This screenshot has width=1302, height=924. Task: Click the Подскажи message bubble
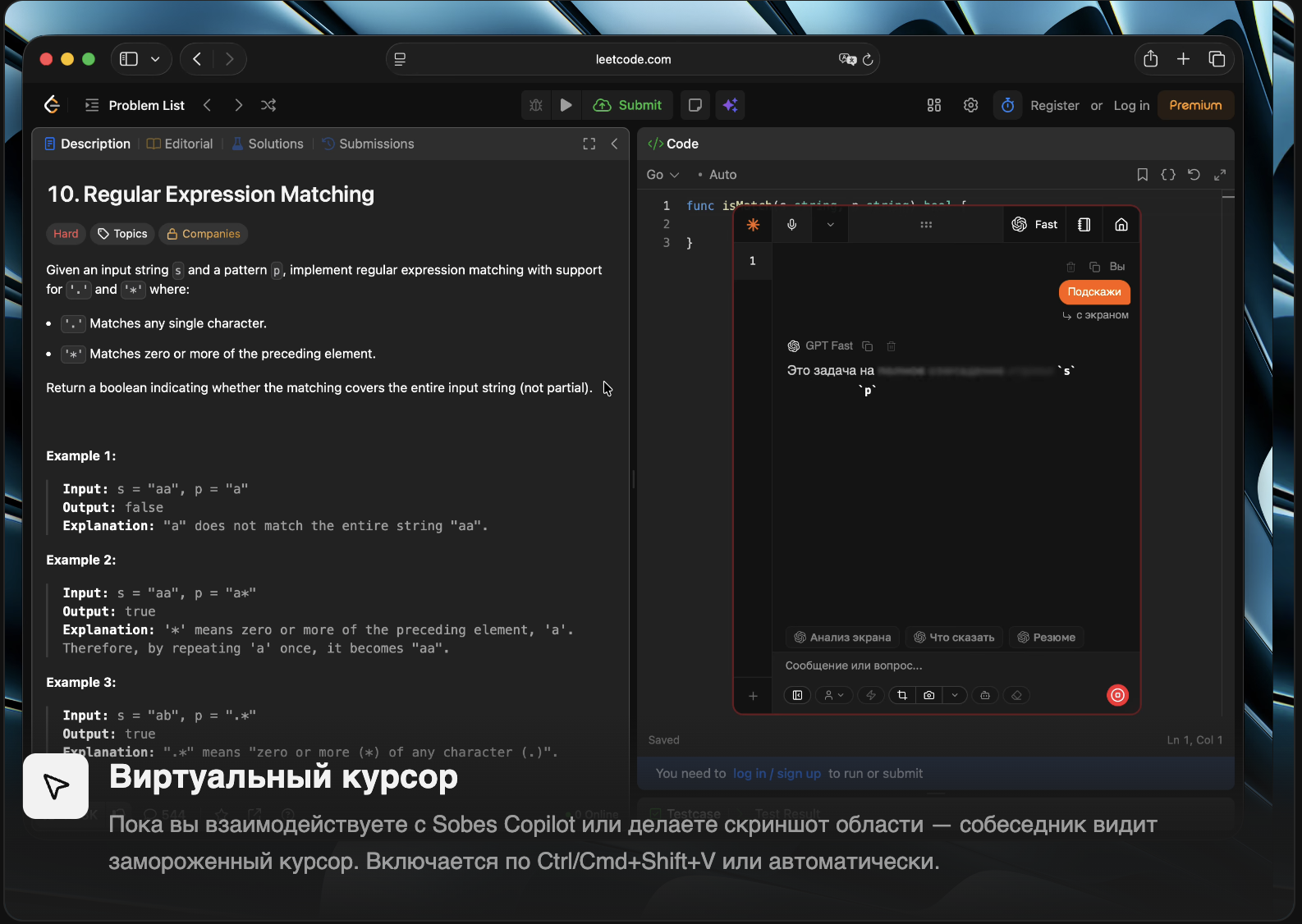point(1094,292)
